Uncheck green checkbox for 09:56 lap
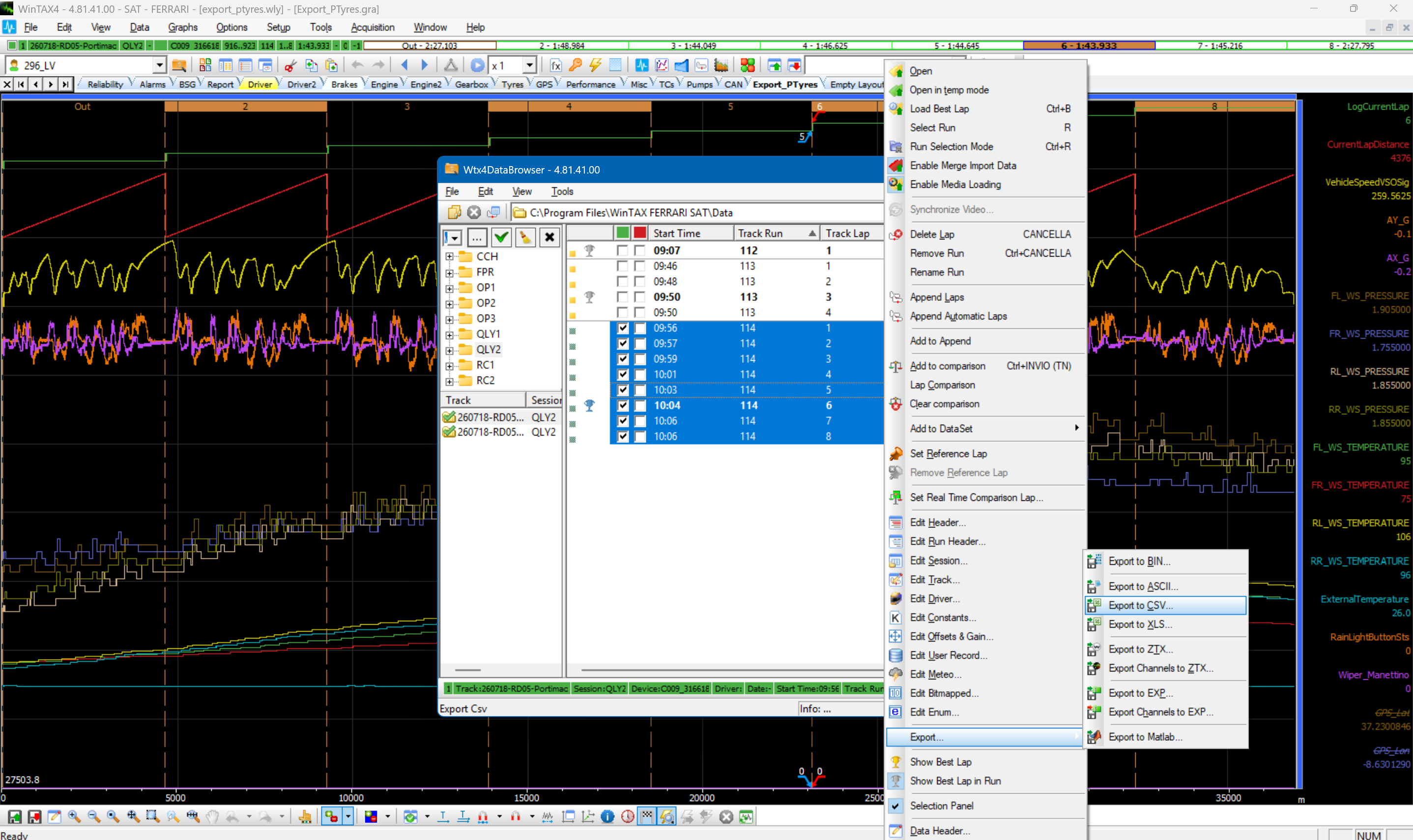The image size is (1413, 840). pyautogui.click(x=623, y=328)
